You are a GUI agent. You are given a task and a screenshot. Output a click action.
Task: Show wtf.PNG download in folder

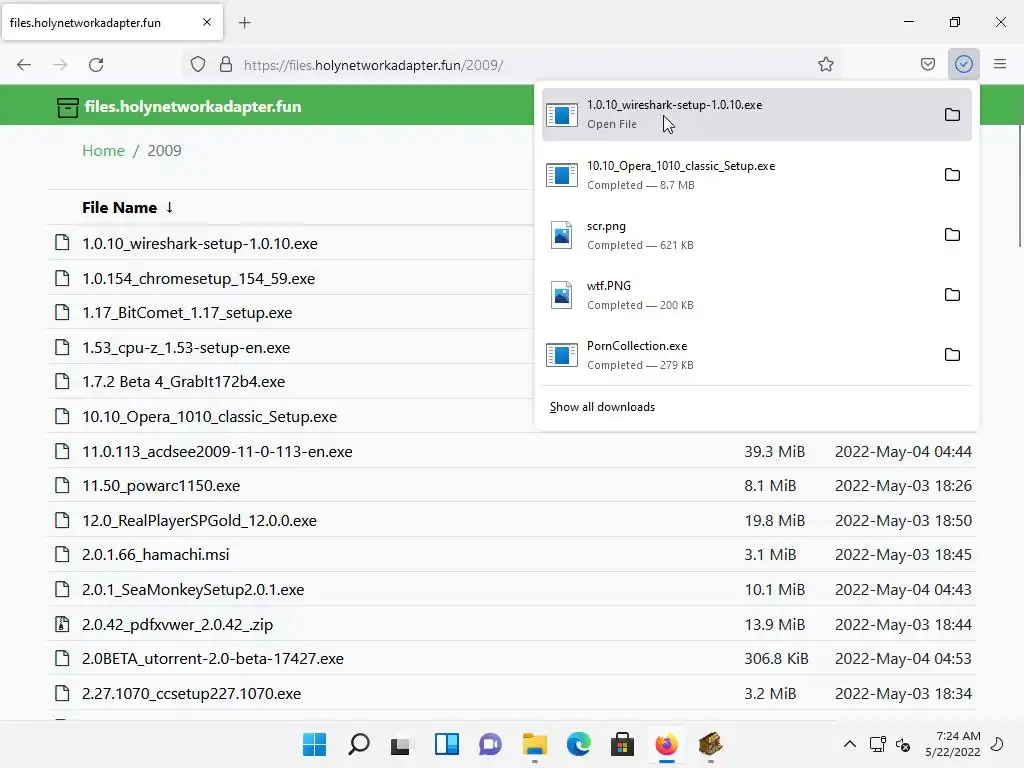point(952,295)
